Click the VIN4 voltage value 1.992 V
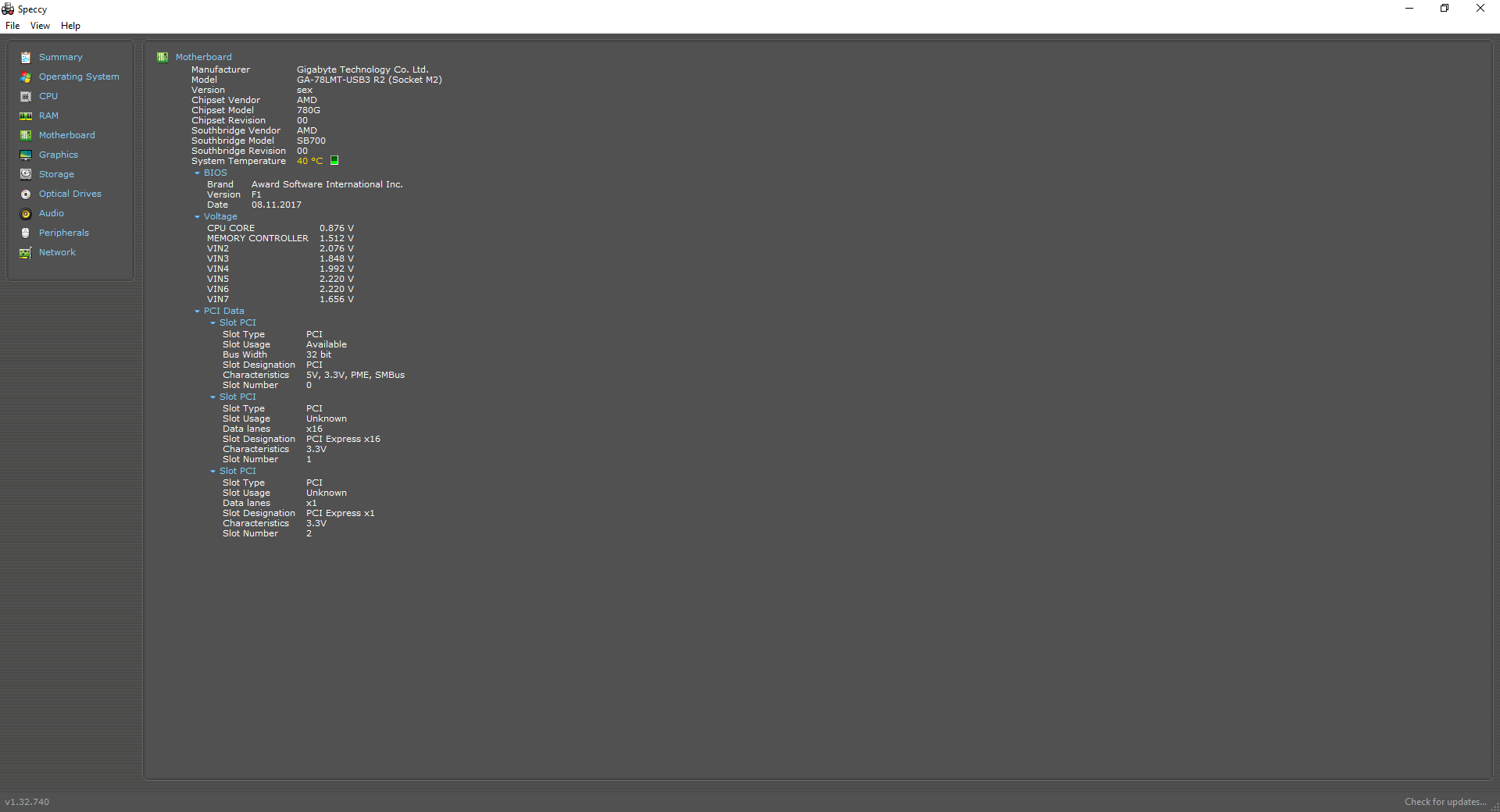This screenshot has height=812, width=1500. 337,269
